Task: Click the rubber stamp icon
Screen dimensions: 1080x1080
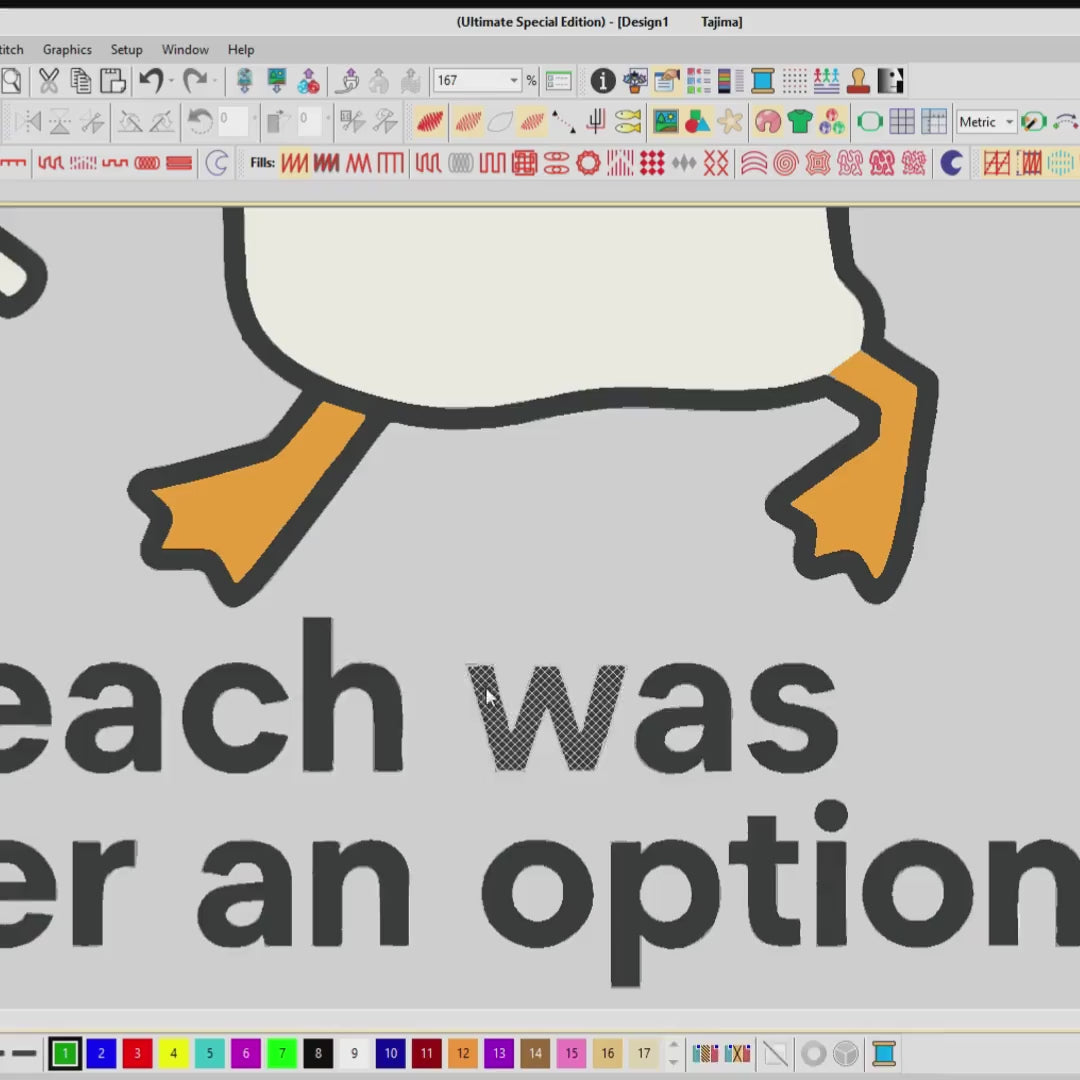Action: [x=858, y=81]
